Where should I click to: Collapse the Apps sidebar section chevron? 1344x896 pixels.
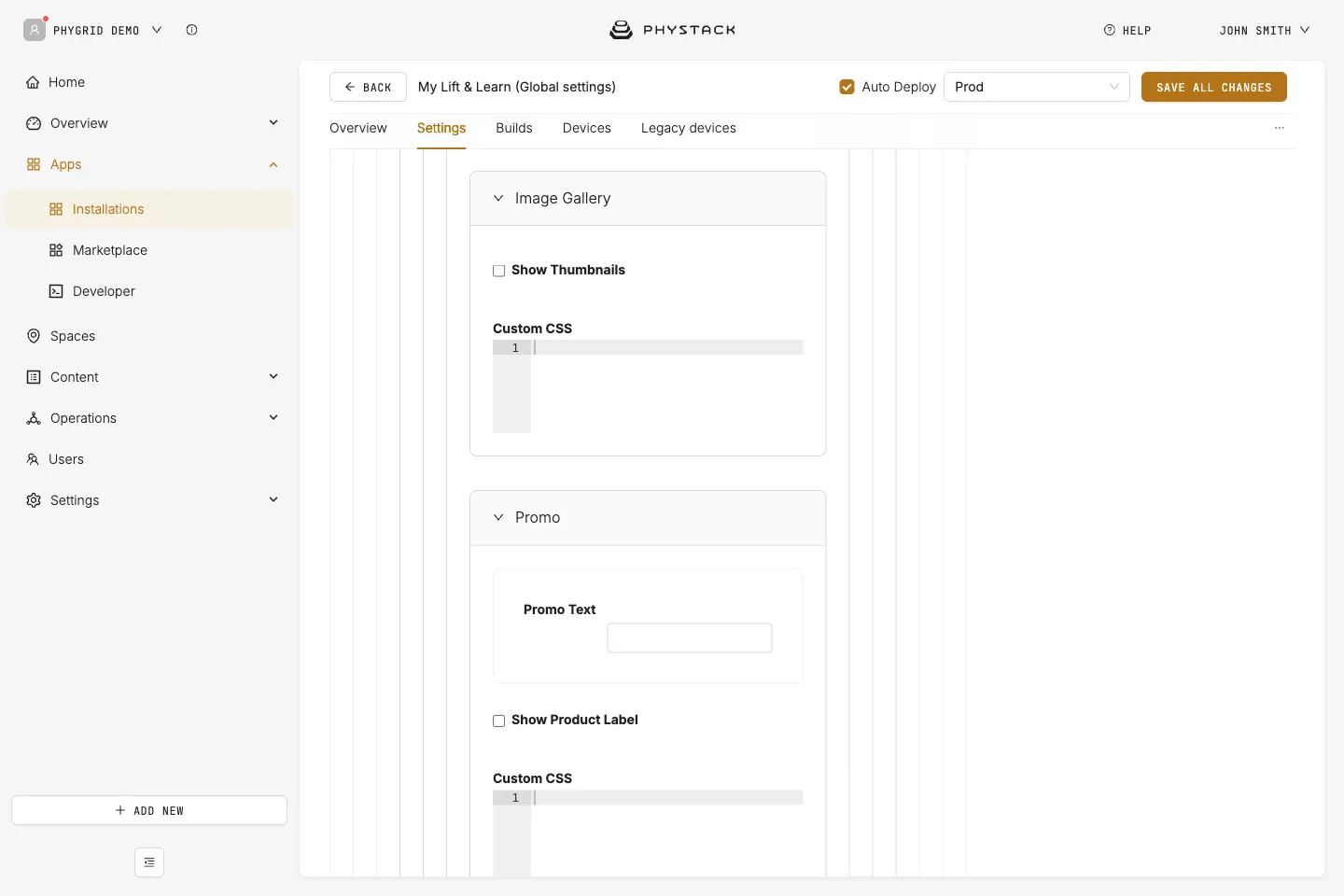point(273,164)
